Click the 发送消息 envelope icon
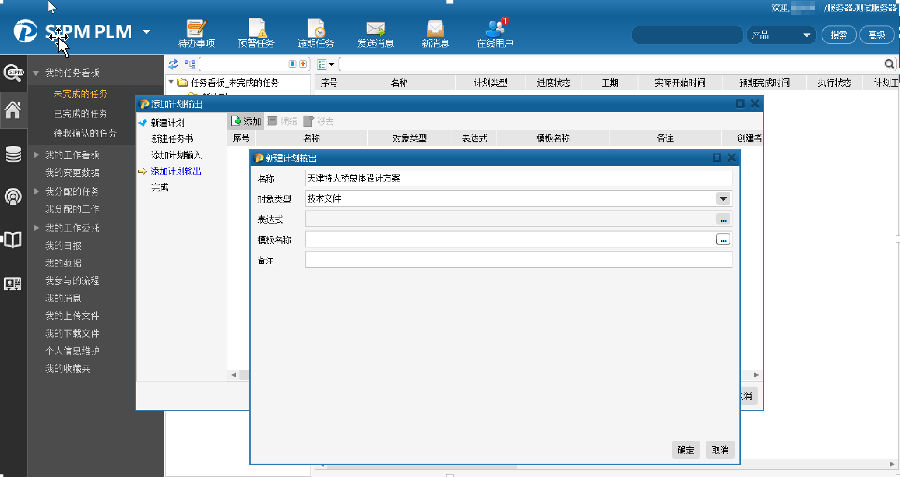The image size is (900, 477). click(x=375, y=32)
